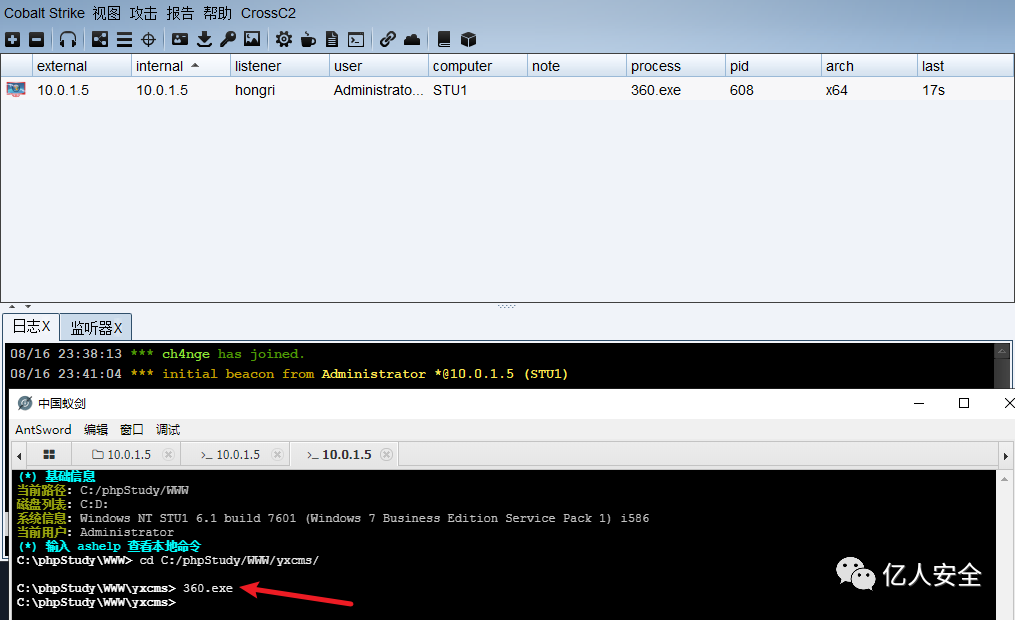Viewport: 1015px width, 620px height.
Task: Close the active bold 10.0.1.5 tab
Action: (386, 454)
